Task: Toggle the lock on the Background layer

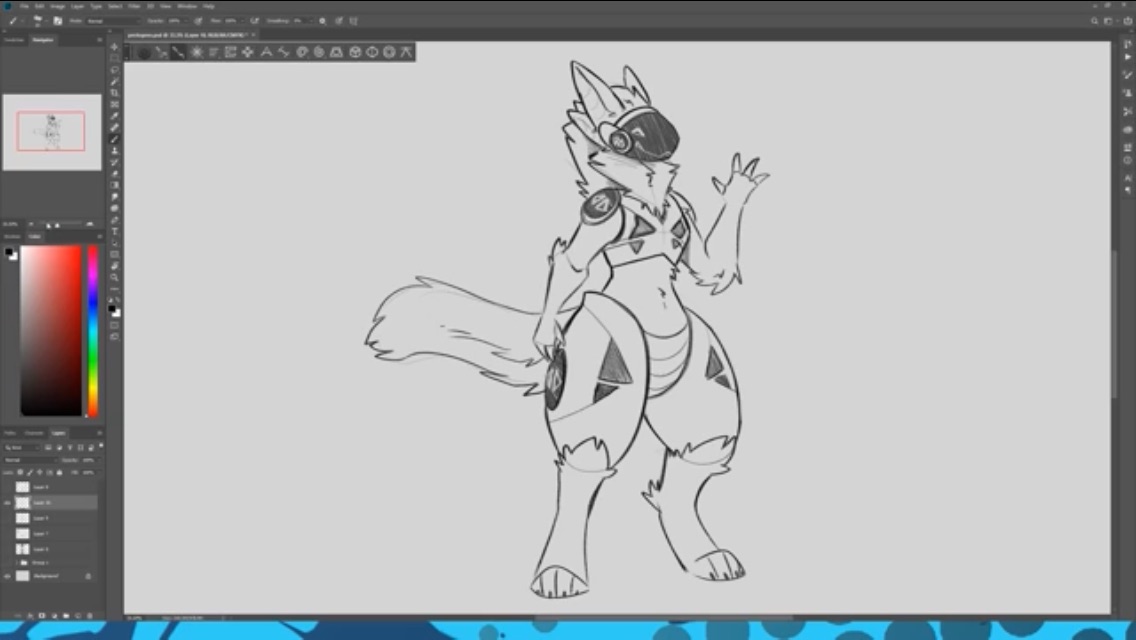Action: click(88, 576)
